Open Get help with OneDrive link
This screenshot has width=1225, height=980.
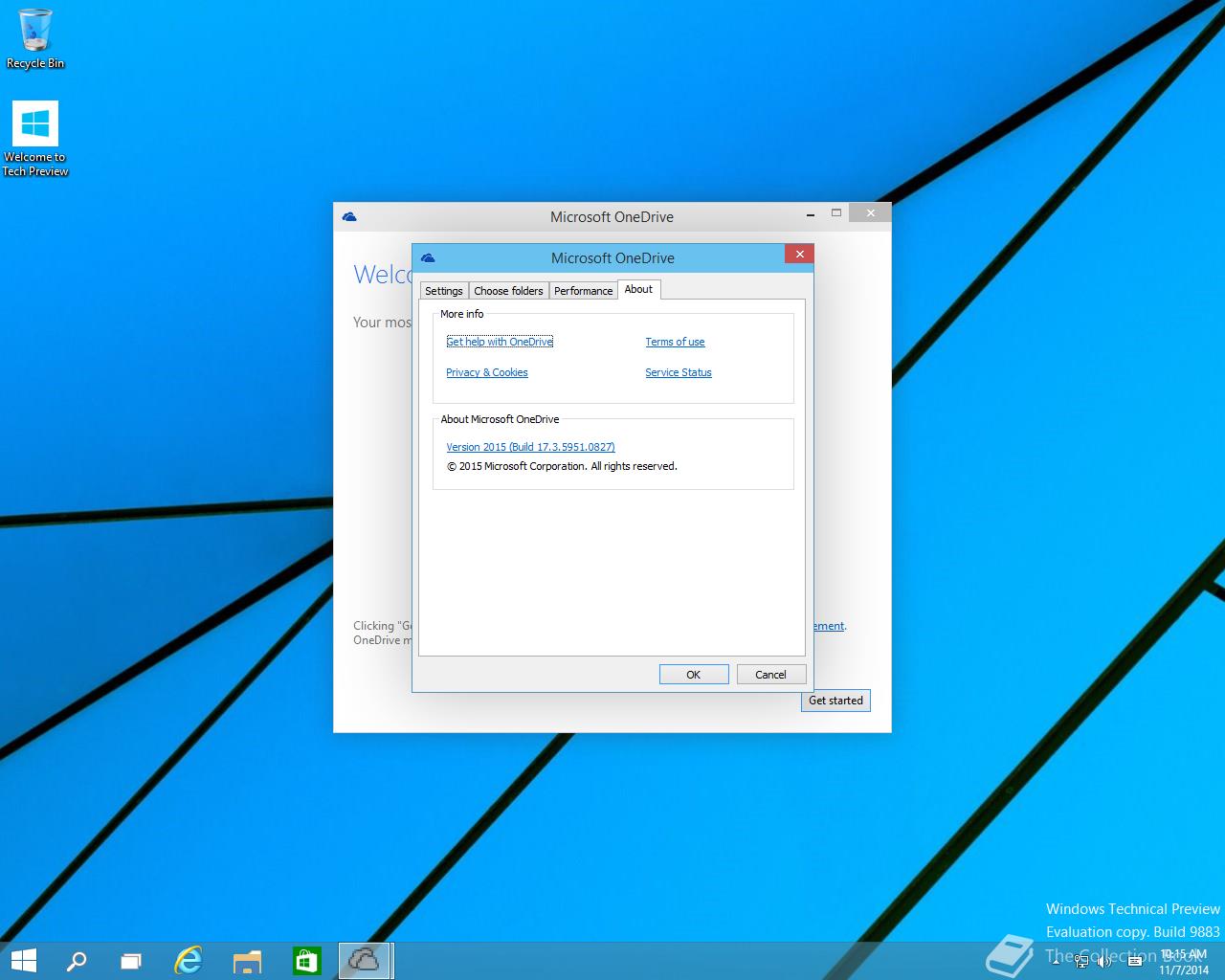coord(500,342)
